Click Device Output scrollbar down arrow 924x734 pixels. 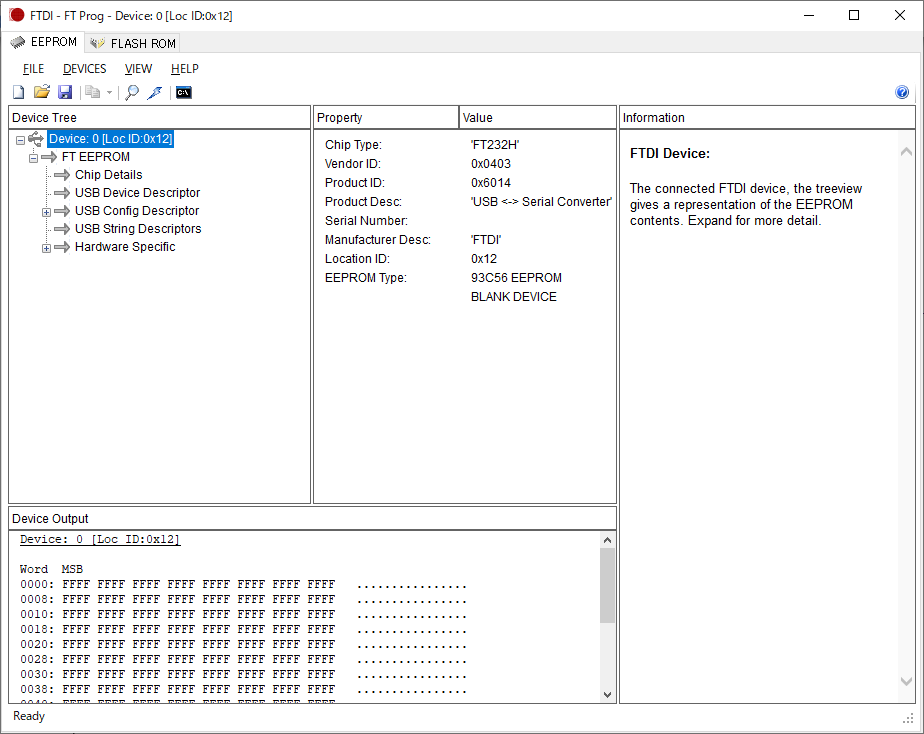(x=608, y=695)
